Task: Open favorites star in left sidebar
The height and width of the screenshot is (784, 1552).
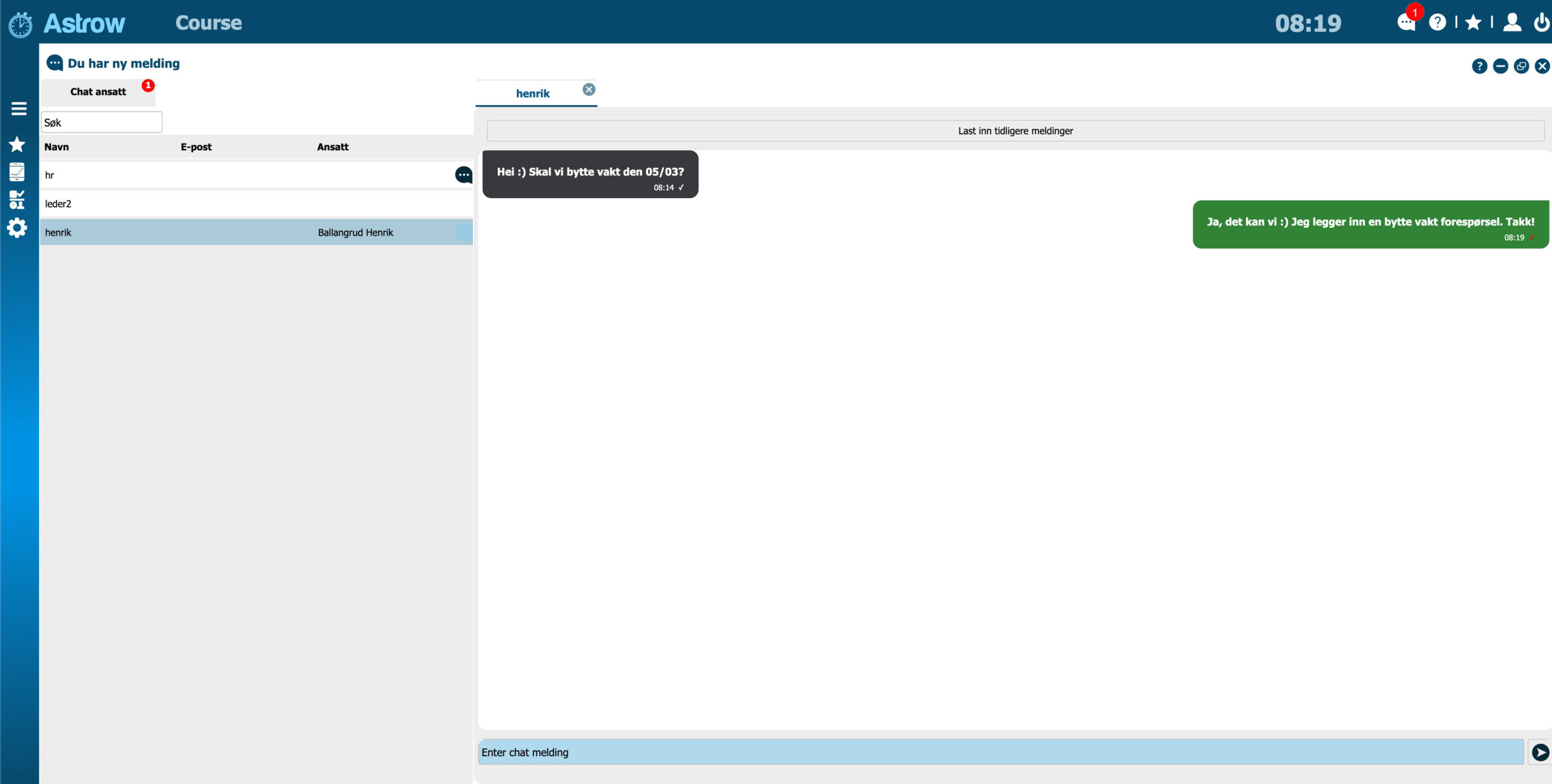Action: [x=18, y=144]
